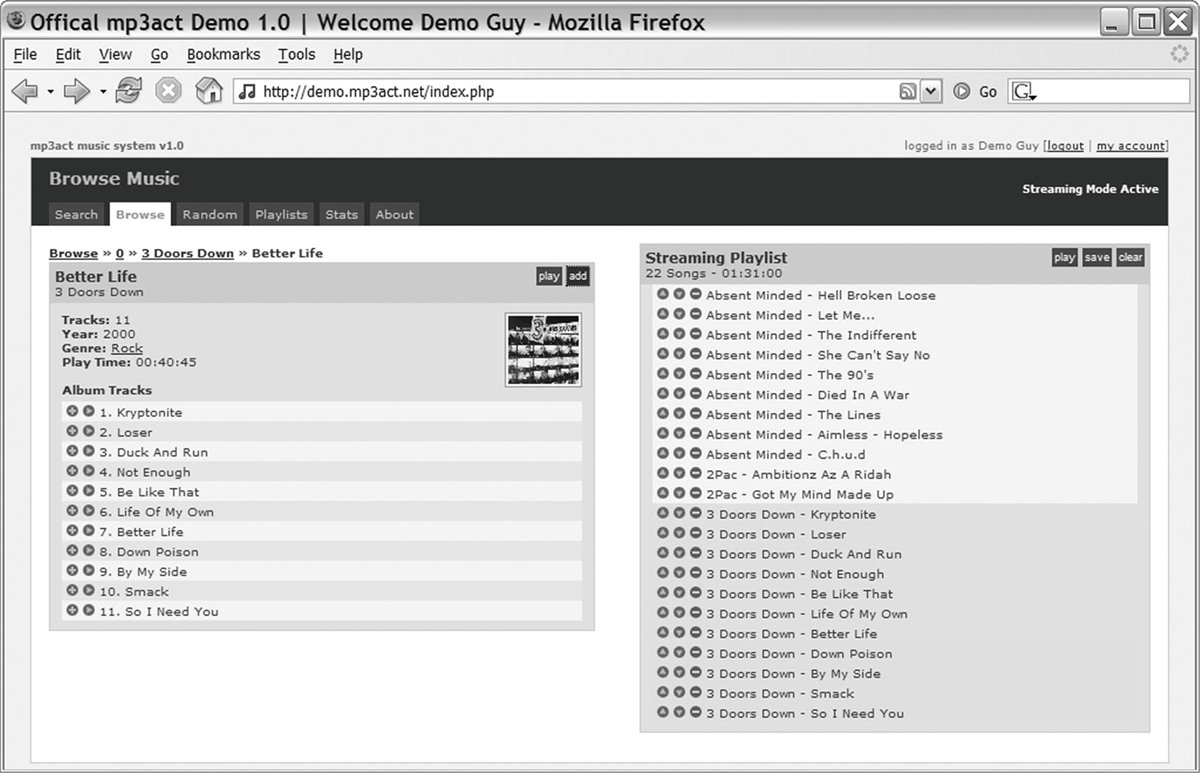
Task: Move 'Absent Minded - Died In A War' down
Action: 679,394
